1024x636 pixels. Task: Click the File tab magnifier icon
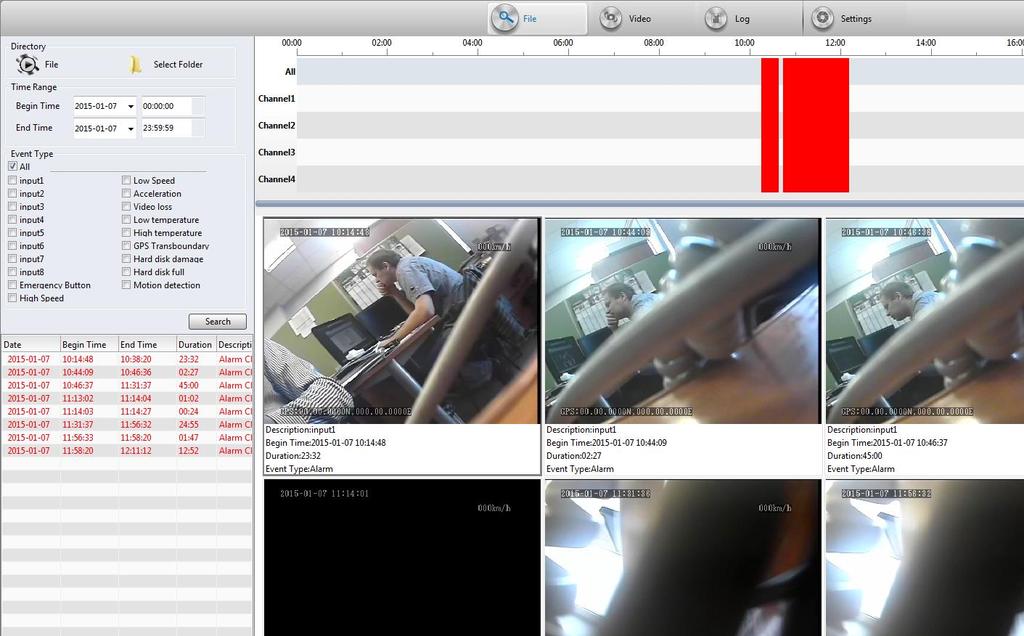point(504,18)
